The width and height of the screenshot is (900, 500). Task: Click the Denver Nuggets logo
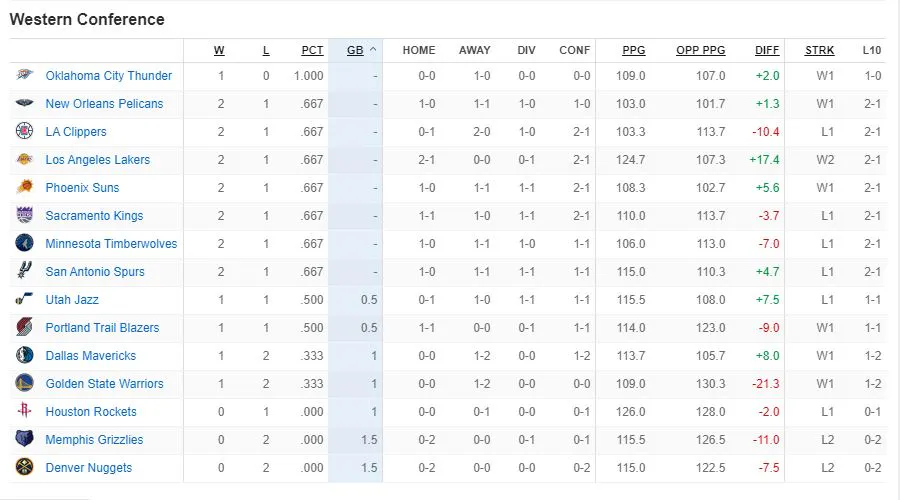click(x=25, y=467)
